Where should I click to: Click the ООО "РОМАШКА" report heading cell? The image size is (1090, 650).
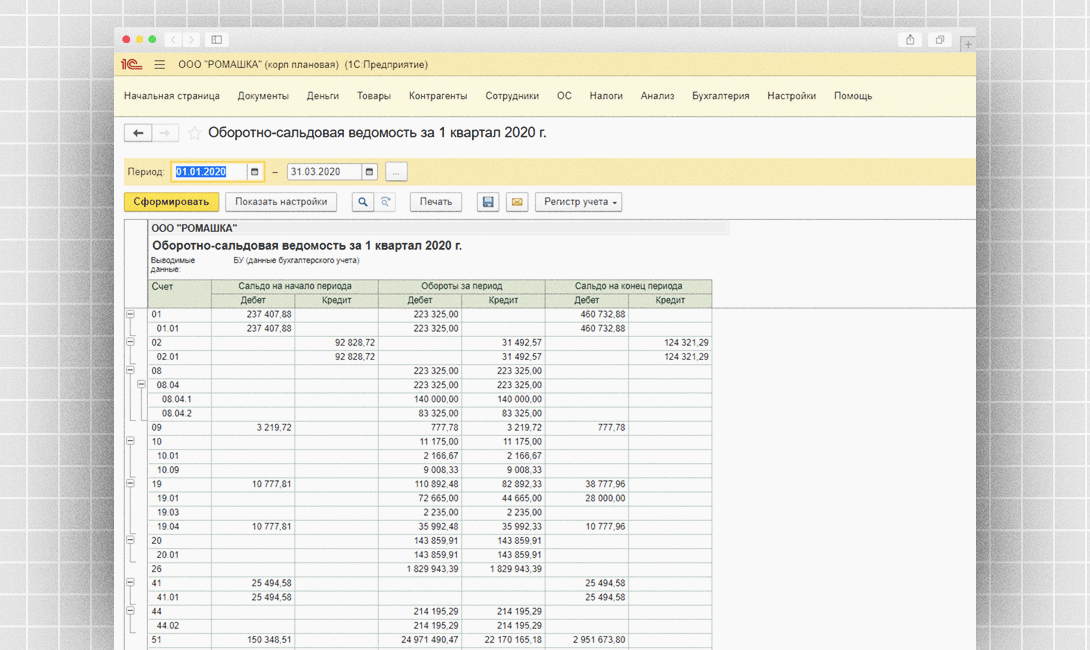(x=194, y=228)
